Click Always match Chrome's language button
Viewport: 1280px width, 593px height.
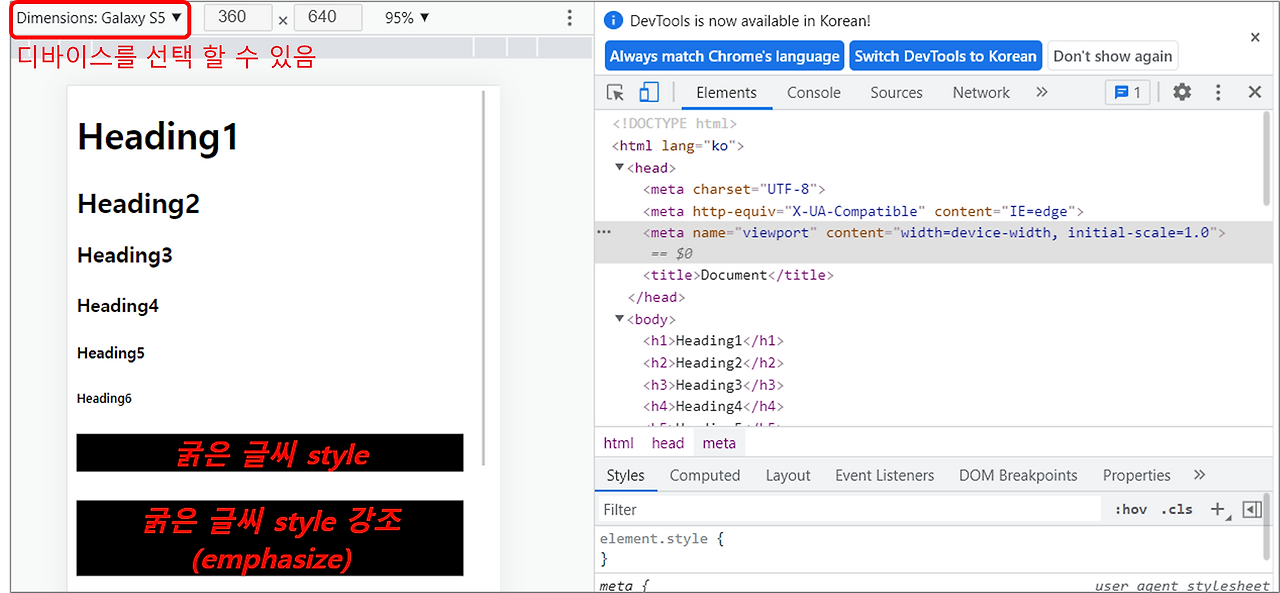[x=724, y=56]
